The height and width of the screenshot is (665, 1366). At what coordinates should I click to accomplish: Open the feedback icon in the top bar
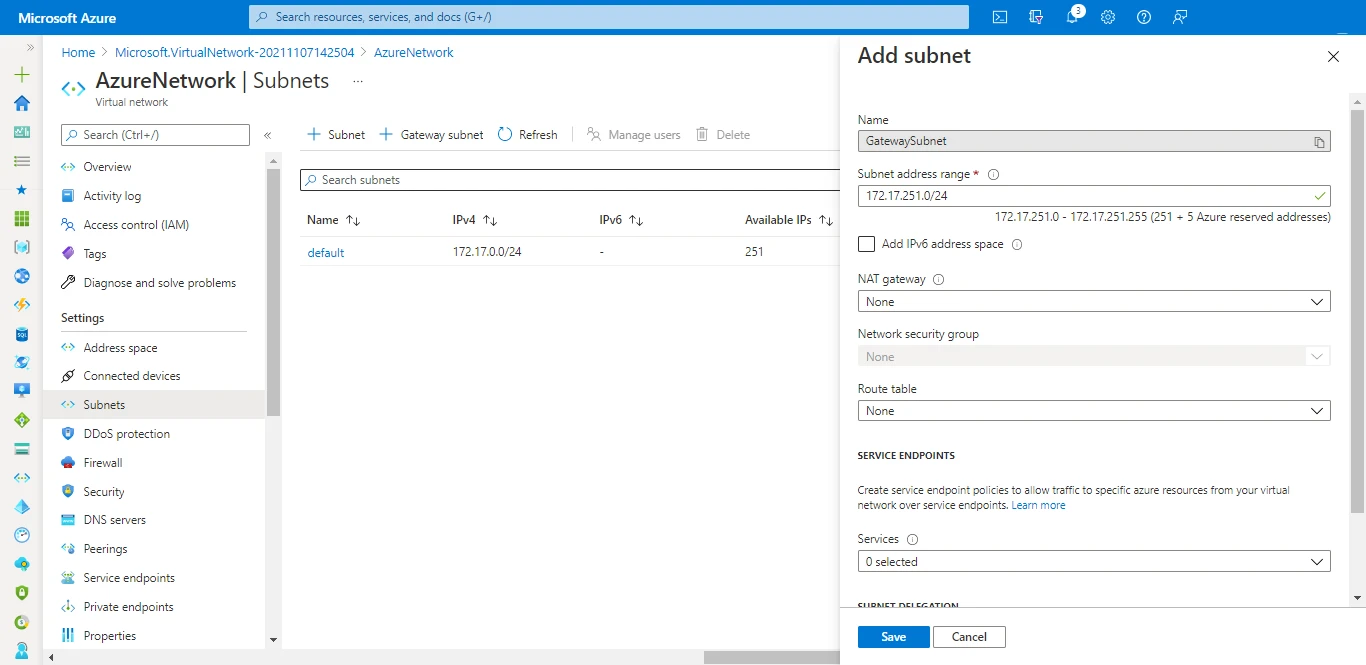pos(1180,17)
